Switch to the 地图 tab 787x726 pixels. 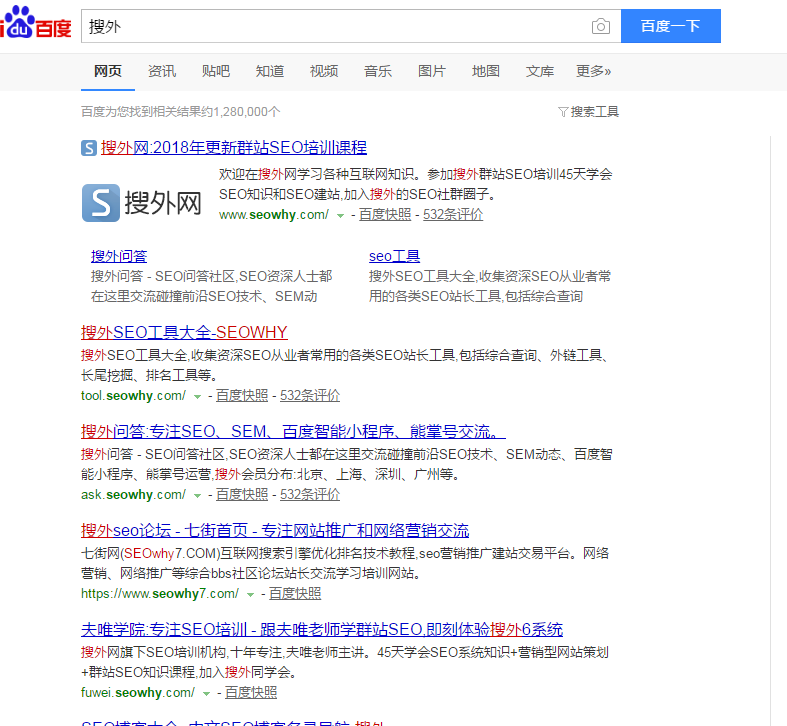(486, 71)
